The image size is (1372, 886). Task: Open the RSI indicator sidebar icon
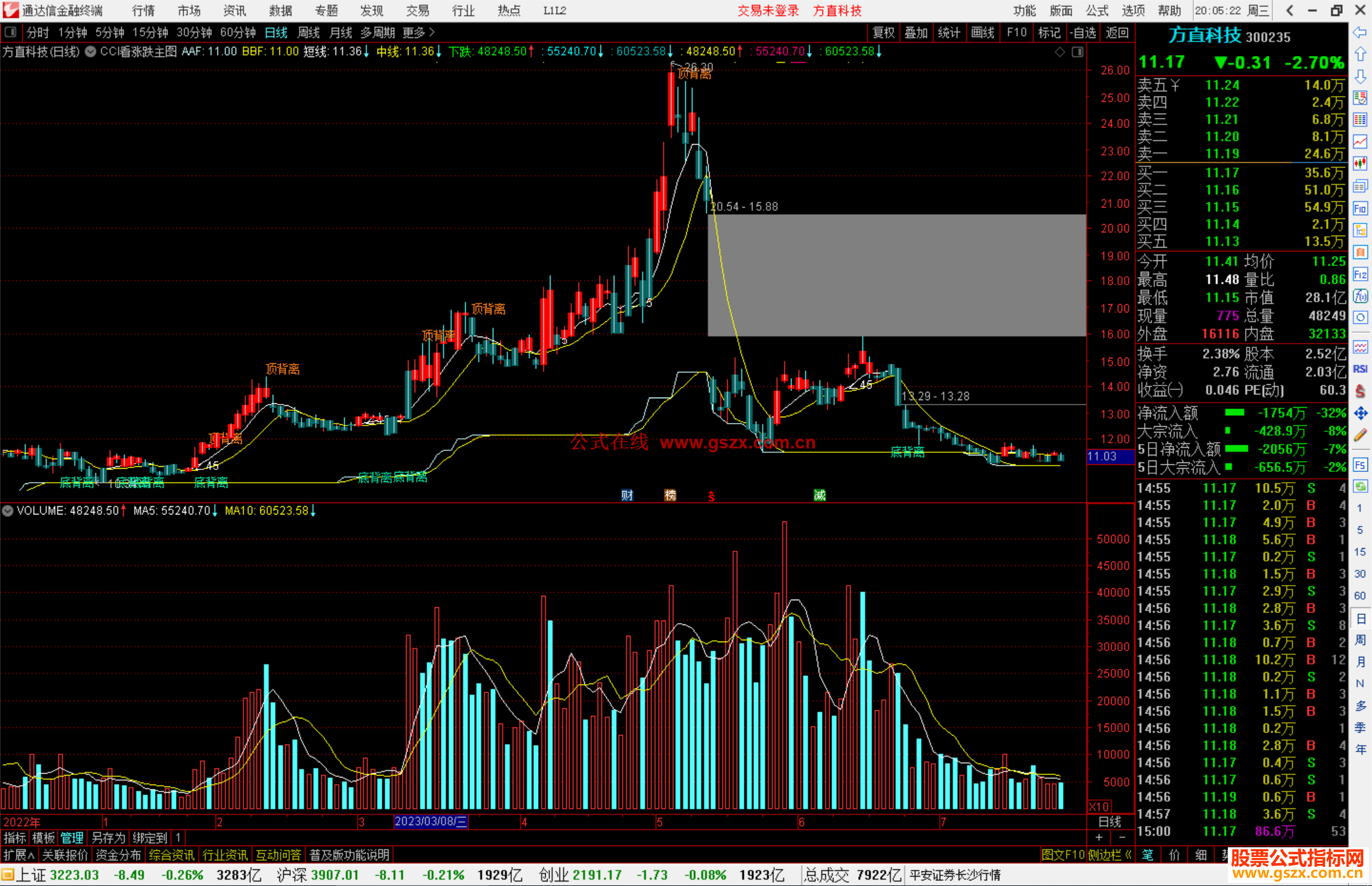click(1360, 369)
